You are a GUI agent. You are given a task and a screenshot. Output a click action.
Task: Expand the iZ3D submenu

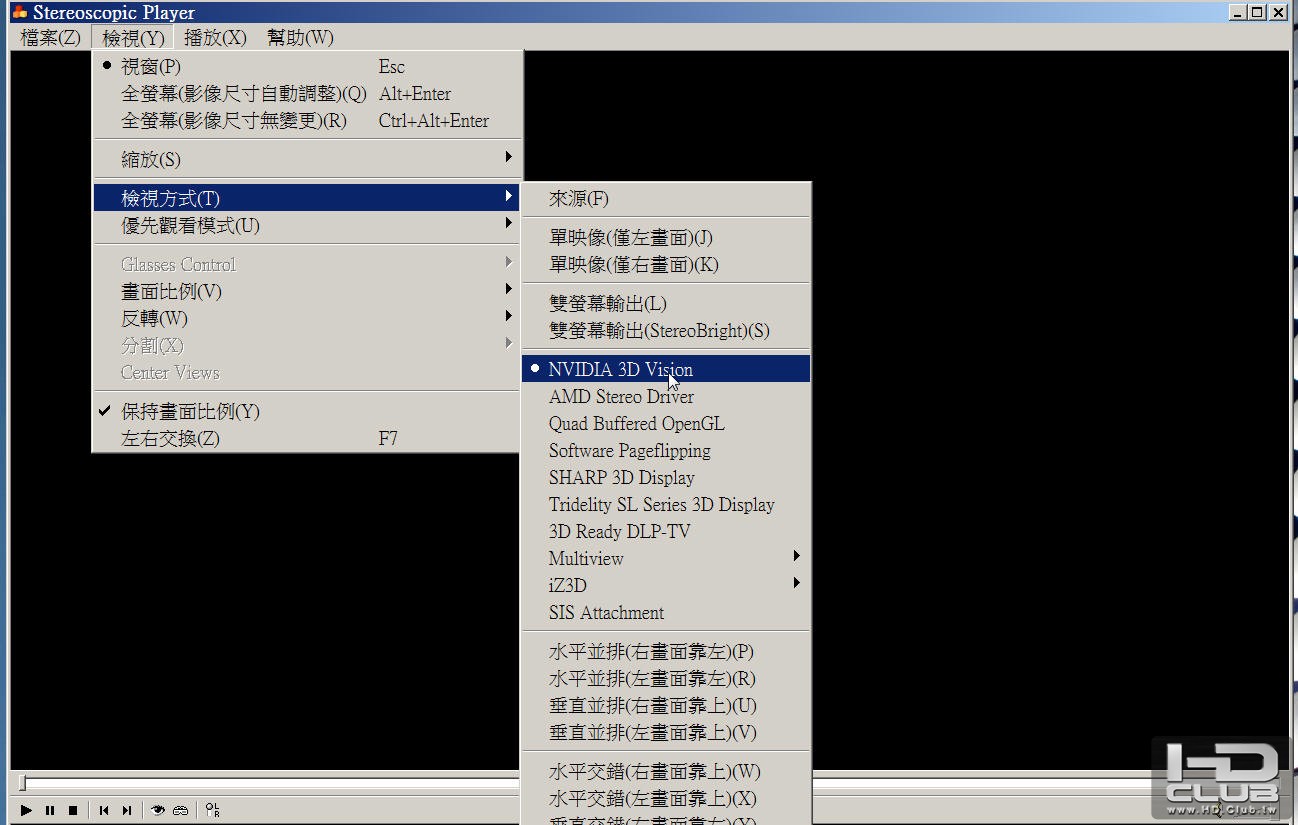tap(666, 585)
